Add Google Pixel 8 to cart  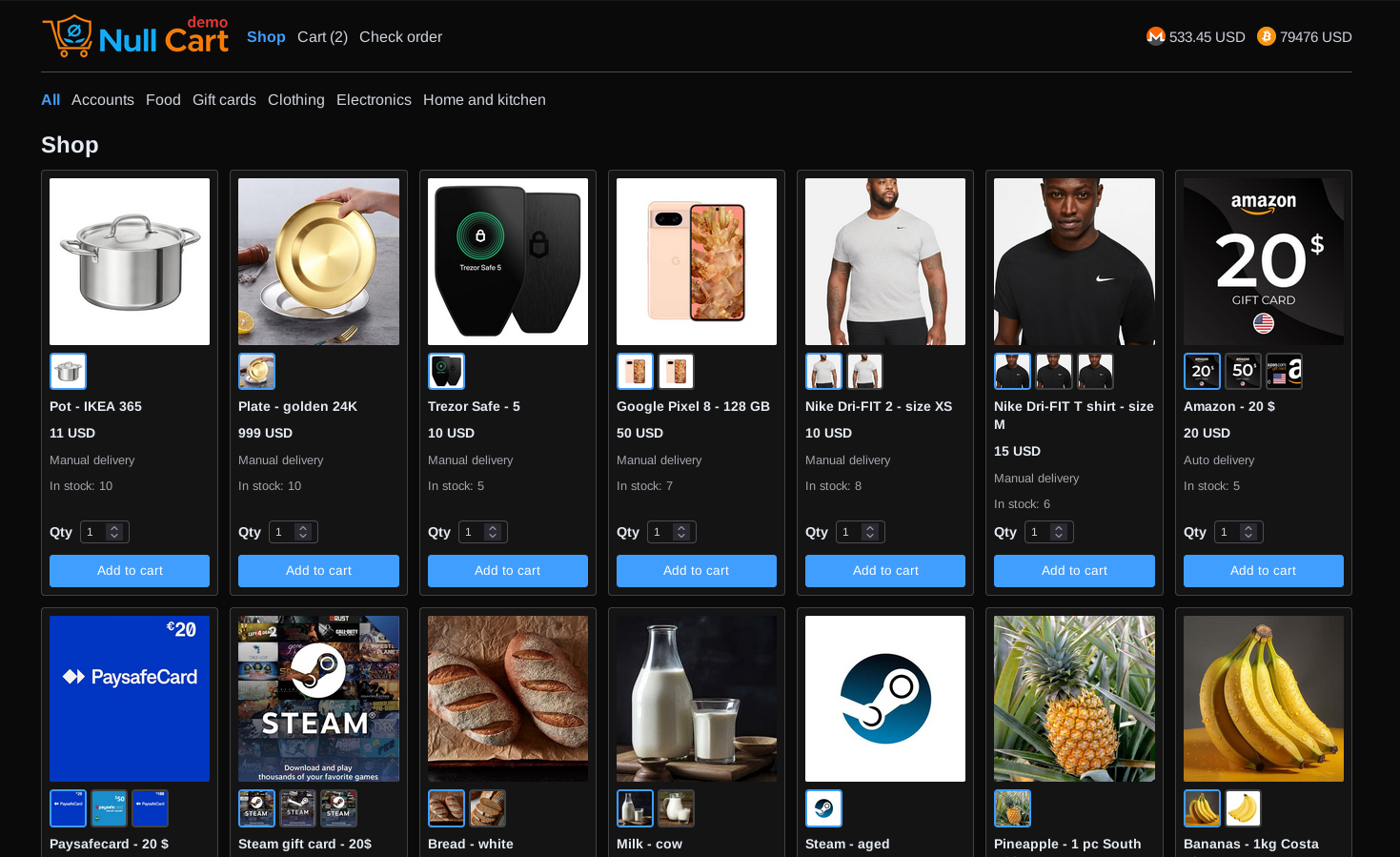tap(697, 570)
